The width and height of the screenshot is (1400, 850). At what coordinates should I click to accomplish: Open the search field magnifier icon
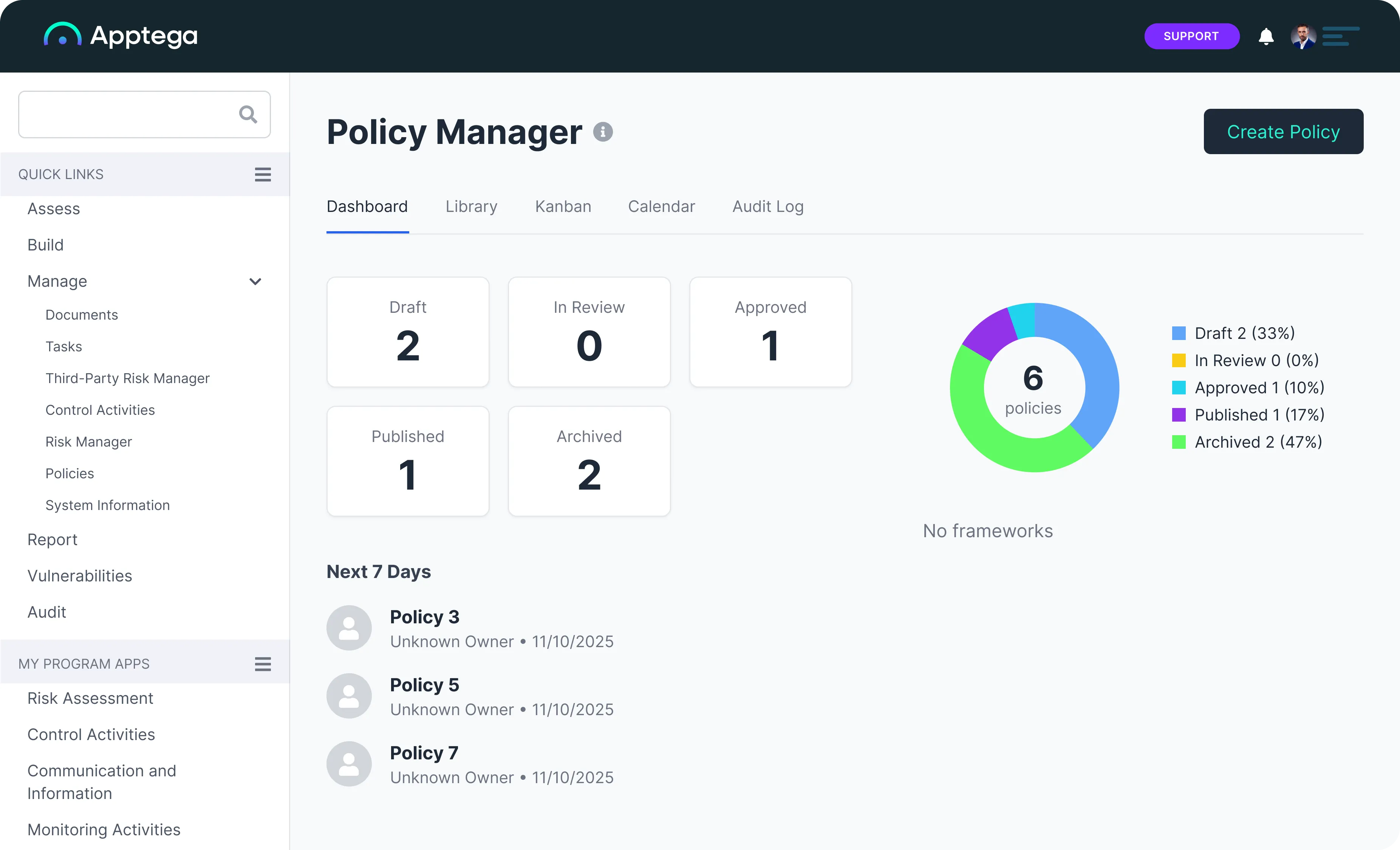tap(248, 114)
